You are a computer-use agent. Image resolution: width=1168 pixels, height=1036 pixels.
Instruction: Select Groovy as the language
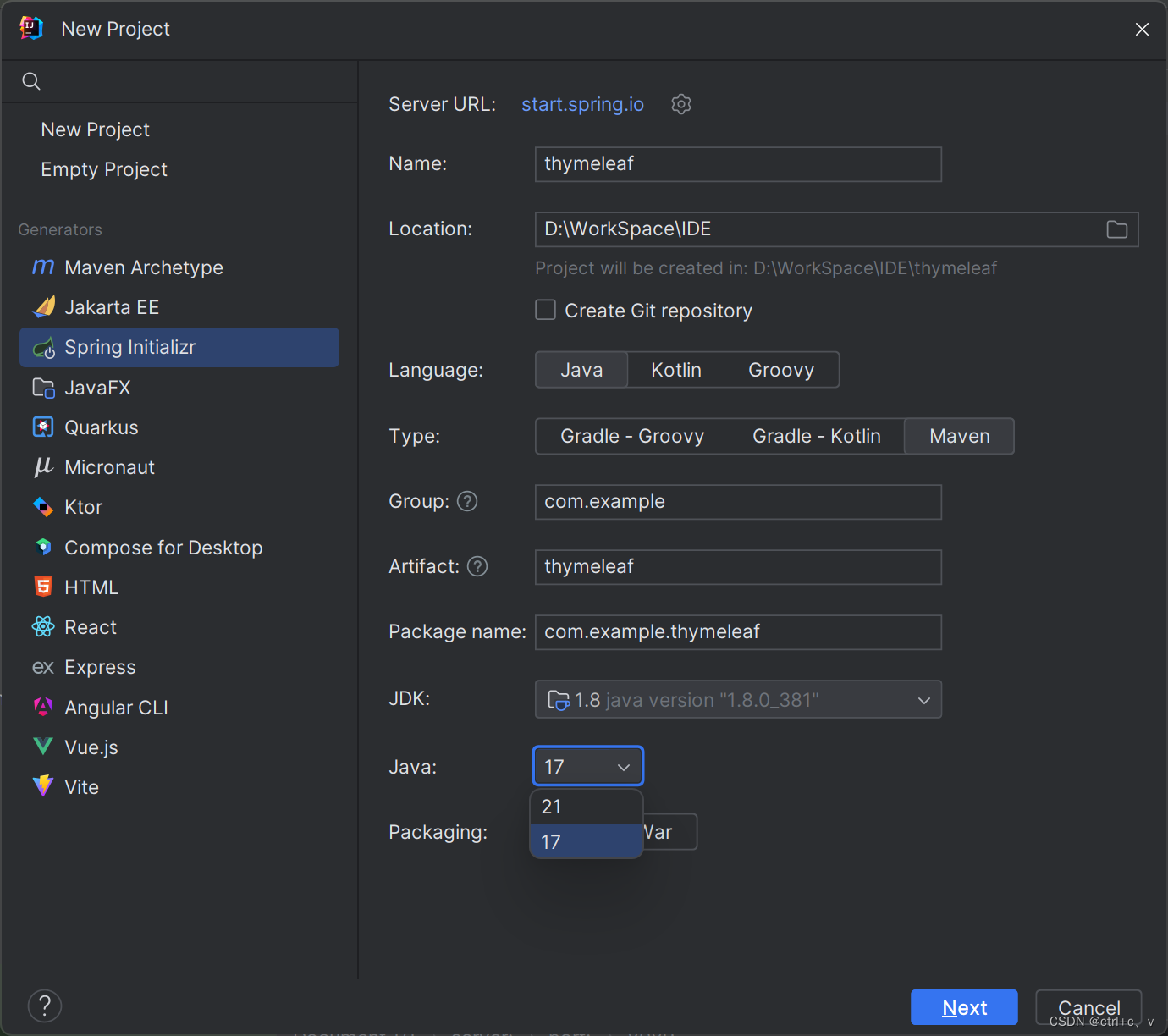pos(781,370)
